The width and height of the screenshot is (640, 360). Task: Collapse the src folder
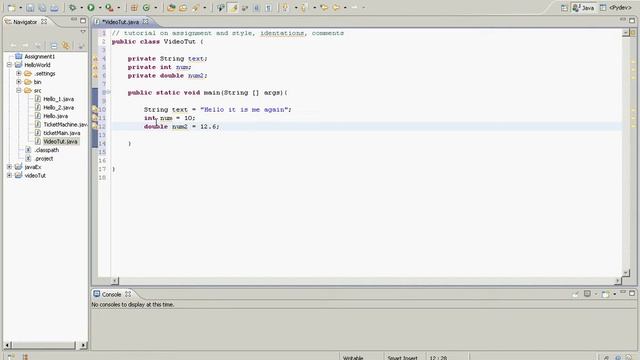pyautogui.click(x=19, y=90)
